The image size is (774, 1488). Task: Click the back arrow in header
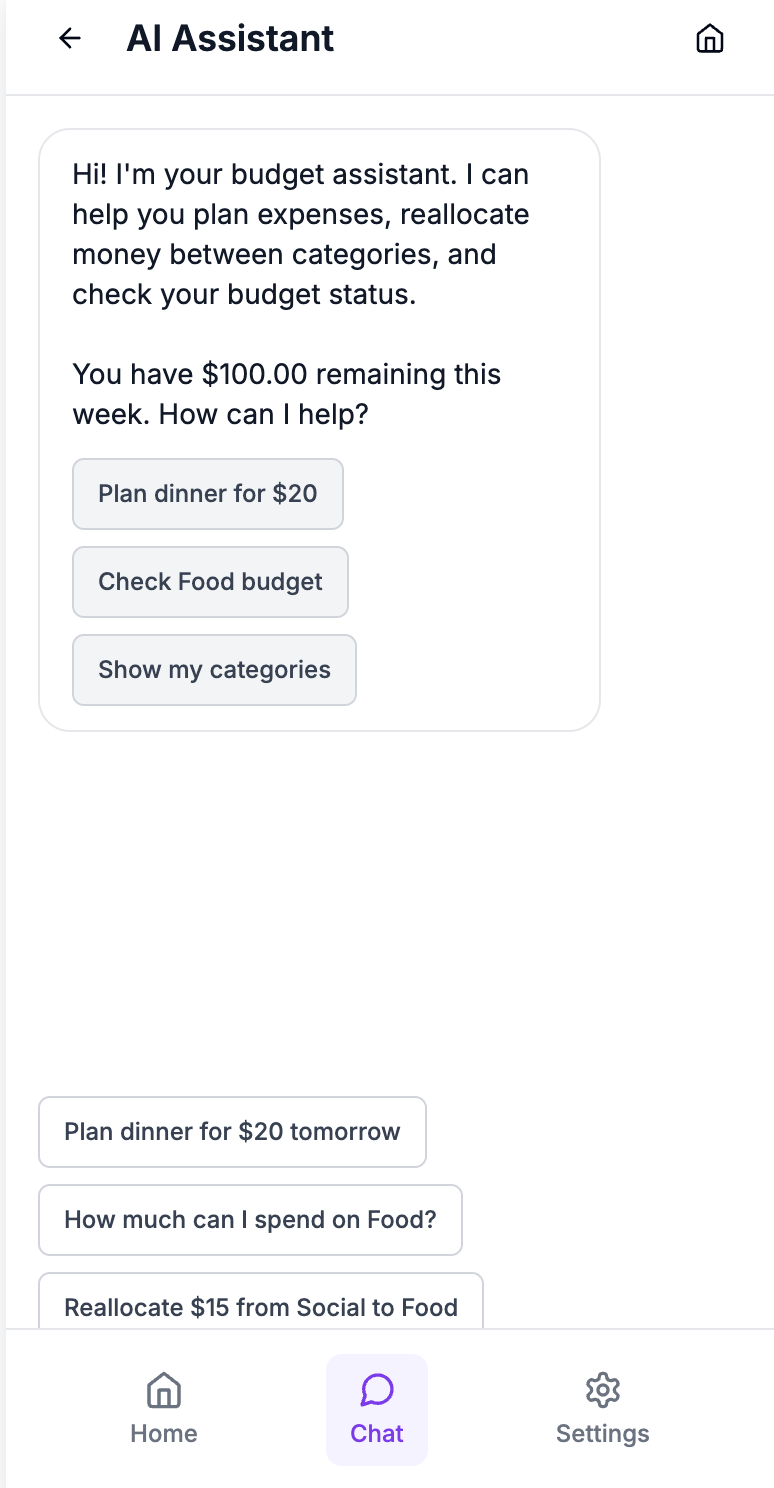click(x=69, y=39)
